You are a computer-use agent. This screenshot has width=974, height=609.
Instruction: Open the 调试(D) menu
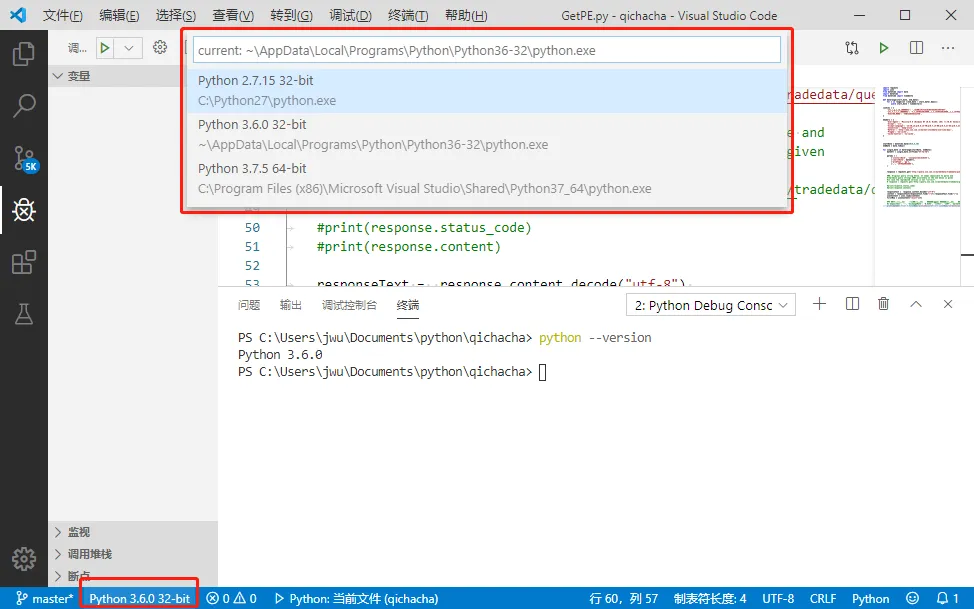(350, 16)
